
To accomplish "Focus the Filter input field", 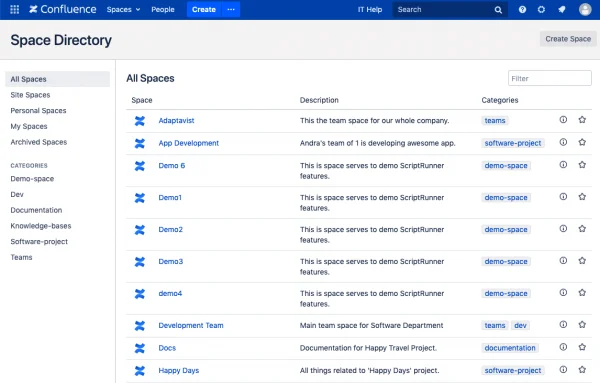I will tap(549, 78).
